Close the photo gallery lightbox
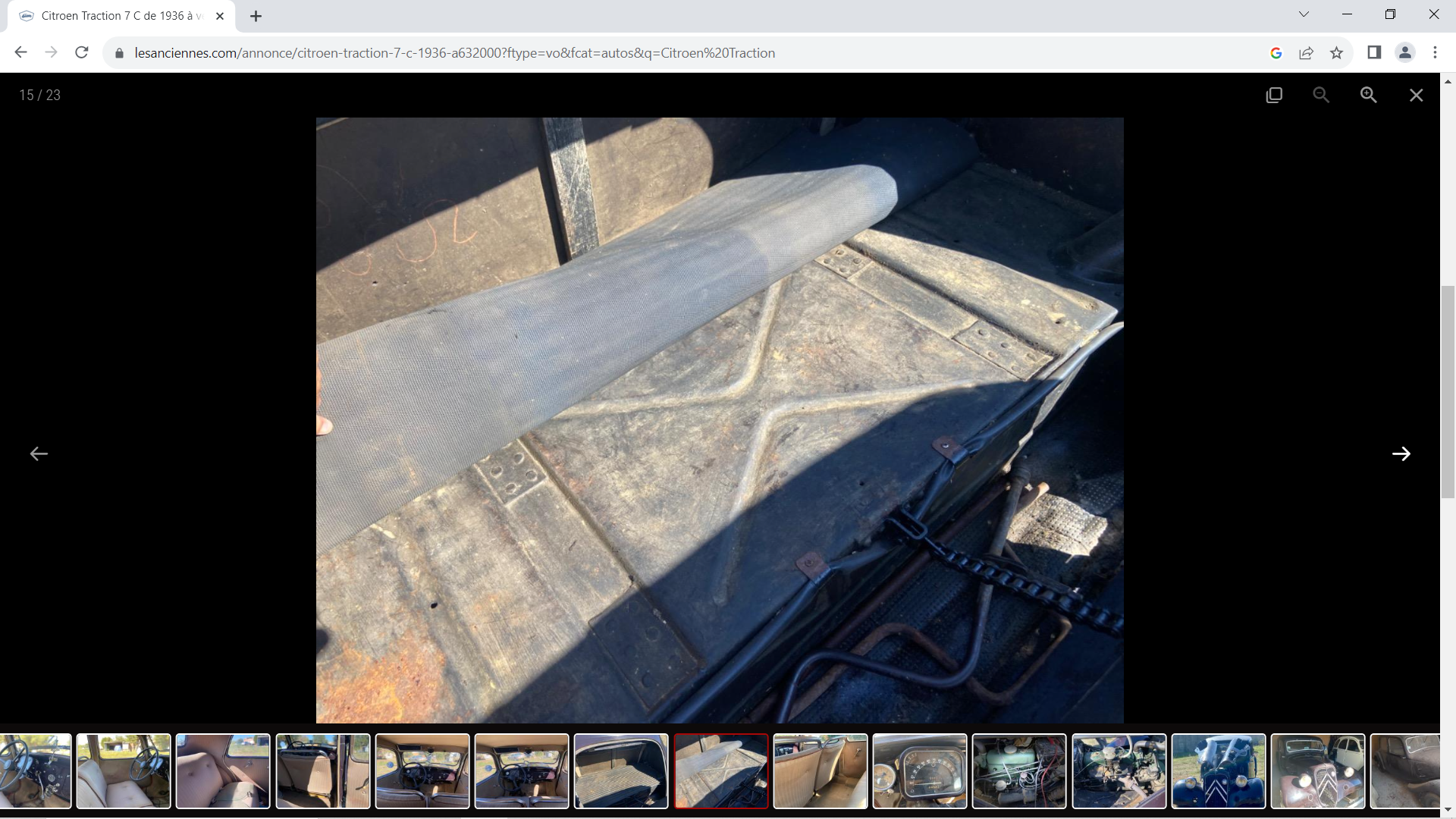Image resolution: width=1456 pixels, height=819 pixels. coord(1416,95)
